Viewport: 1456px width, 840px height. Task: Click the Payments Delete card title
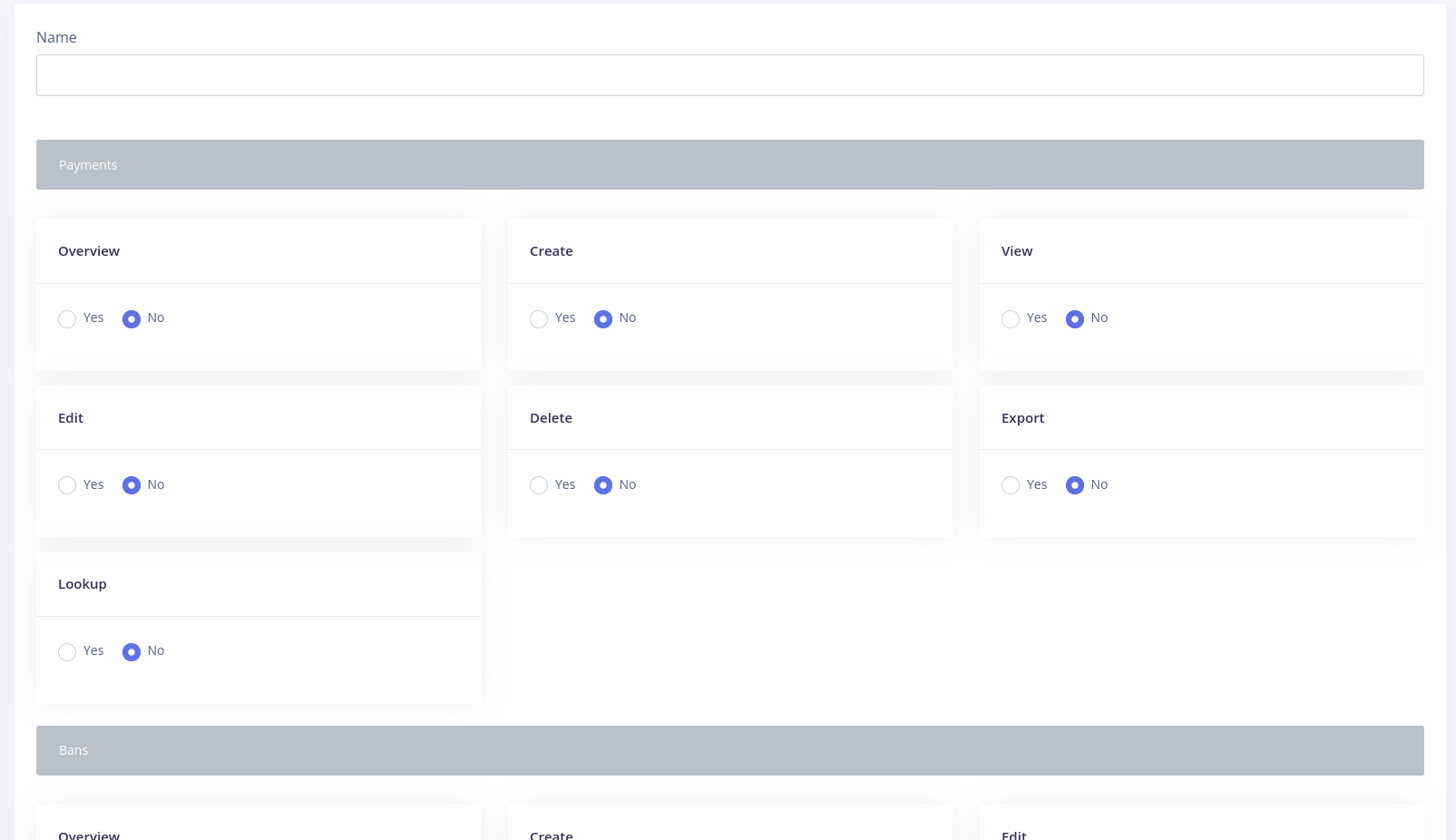(551, 418)
